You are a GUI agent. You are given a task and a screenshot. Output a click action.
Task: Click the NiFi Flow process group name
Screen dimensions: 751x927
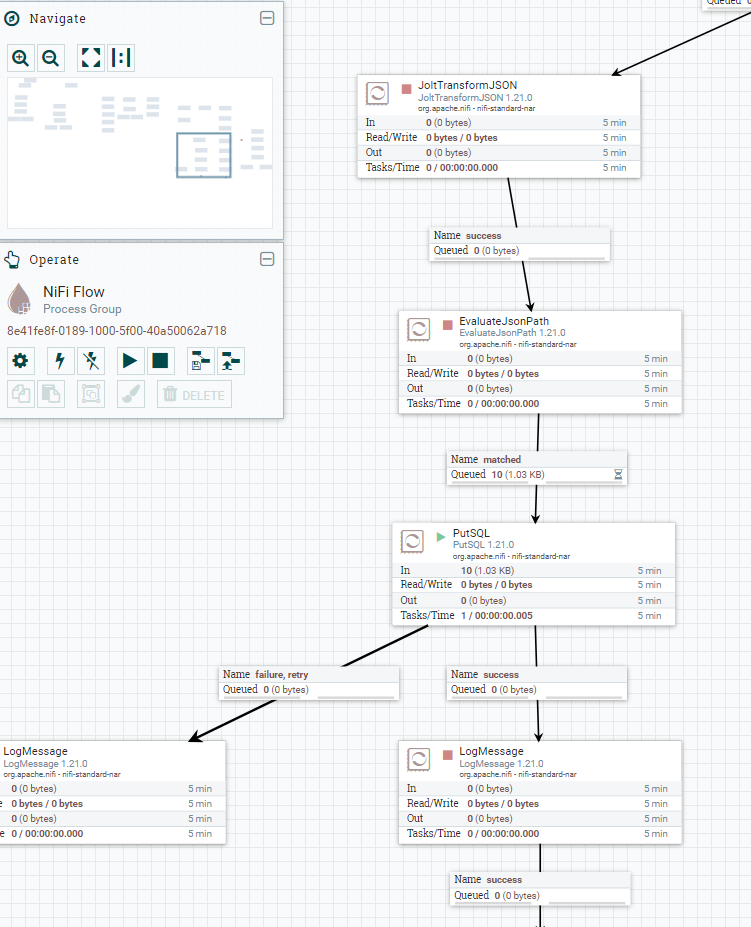[74, 292]
